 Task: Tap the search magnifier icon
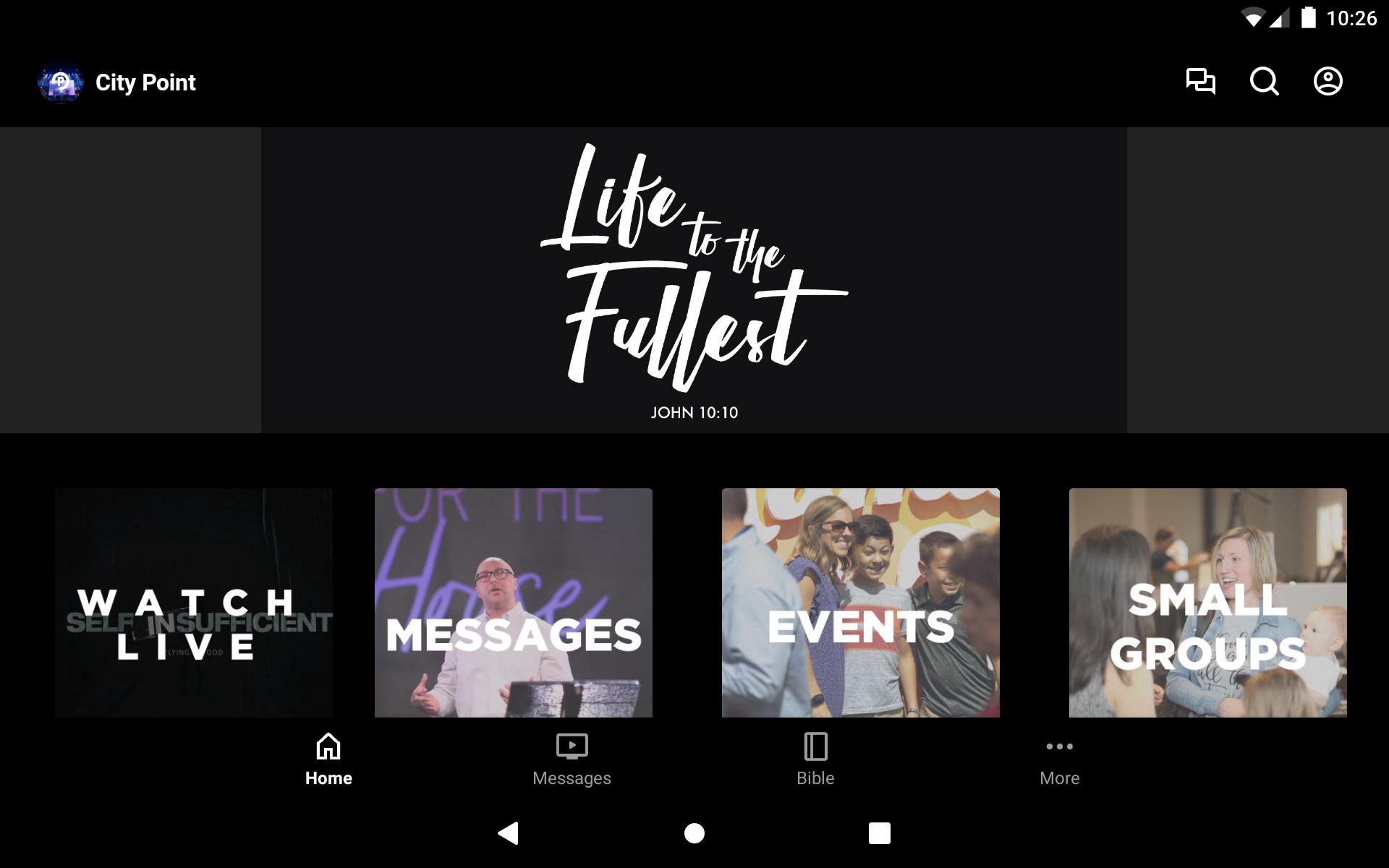click(x=1264, y=81)
